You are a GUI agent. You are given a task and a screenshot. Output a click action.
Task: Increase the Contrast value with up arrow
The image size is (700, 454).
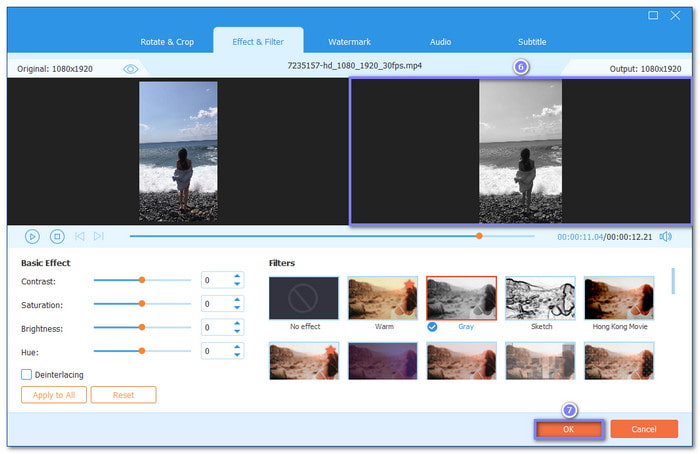pos(237,276)
